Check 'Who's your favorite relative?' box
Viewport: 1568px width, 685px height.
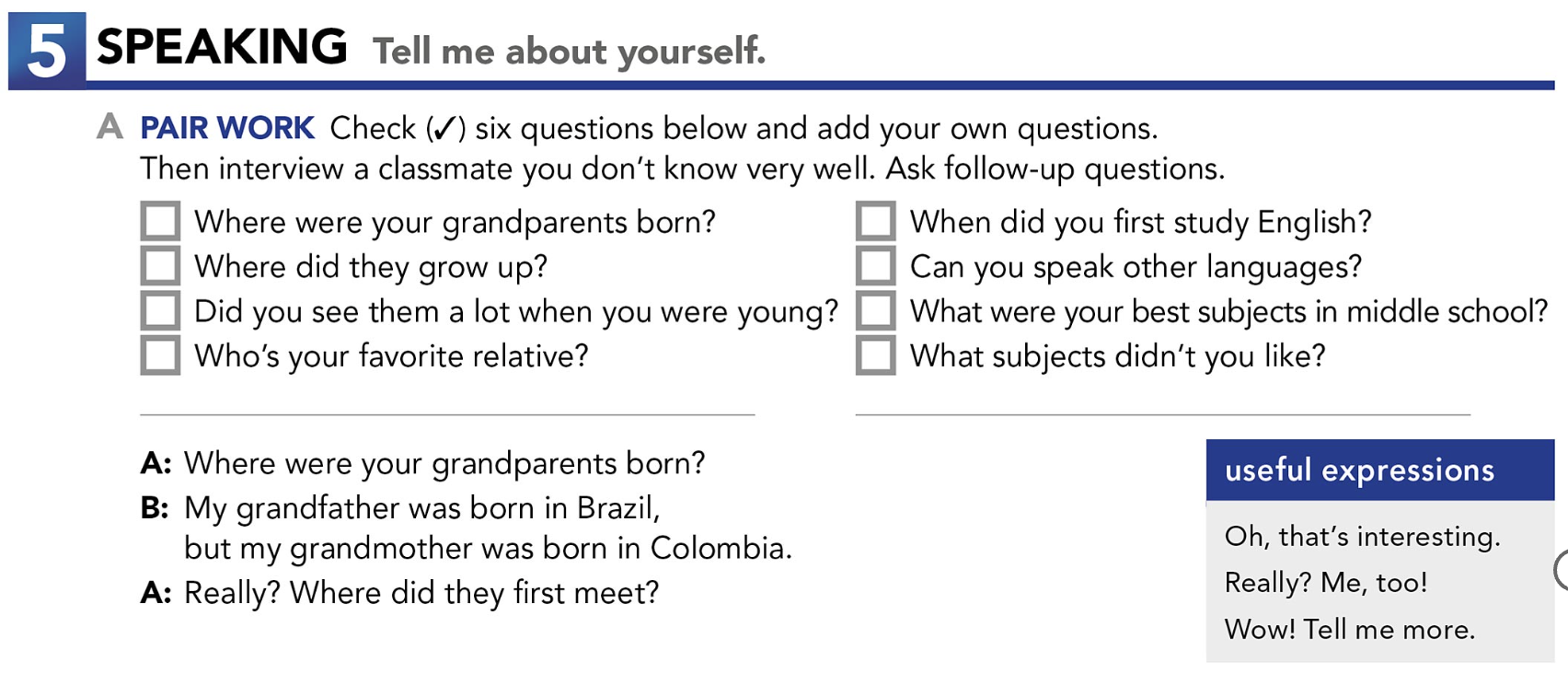coord(160,354)
